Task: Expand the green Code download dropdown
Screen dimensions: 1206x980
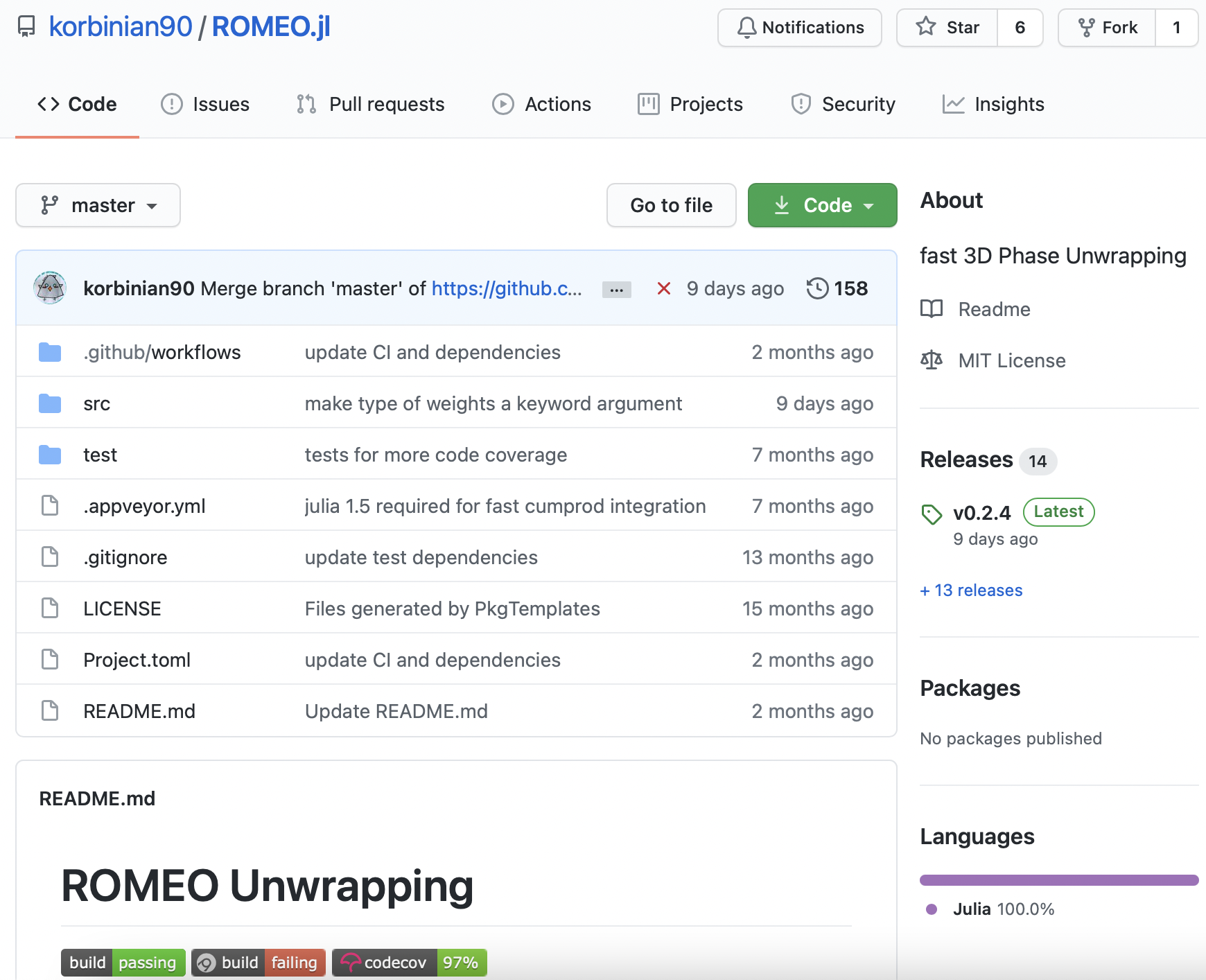Action: 822,205
